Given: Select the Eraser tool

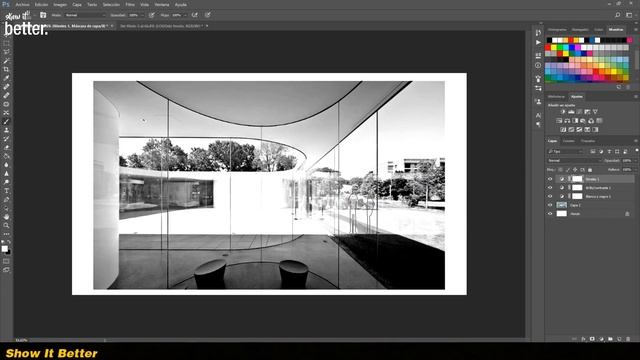Looking at the screenshot, I should tap(6, 147).
